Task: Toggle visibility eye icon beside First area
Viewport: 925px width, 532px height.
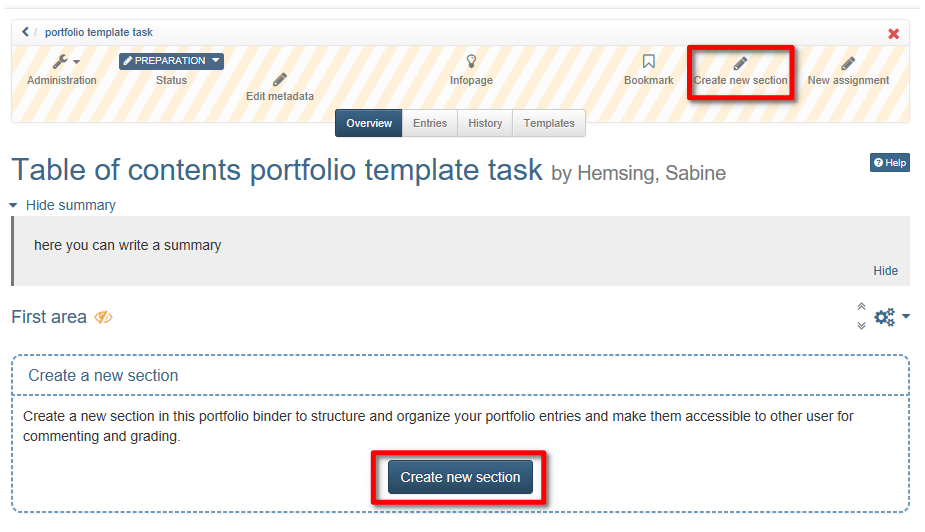Action: tap(103, 317)
